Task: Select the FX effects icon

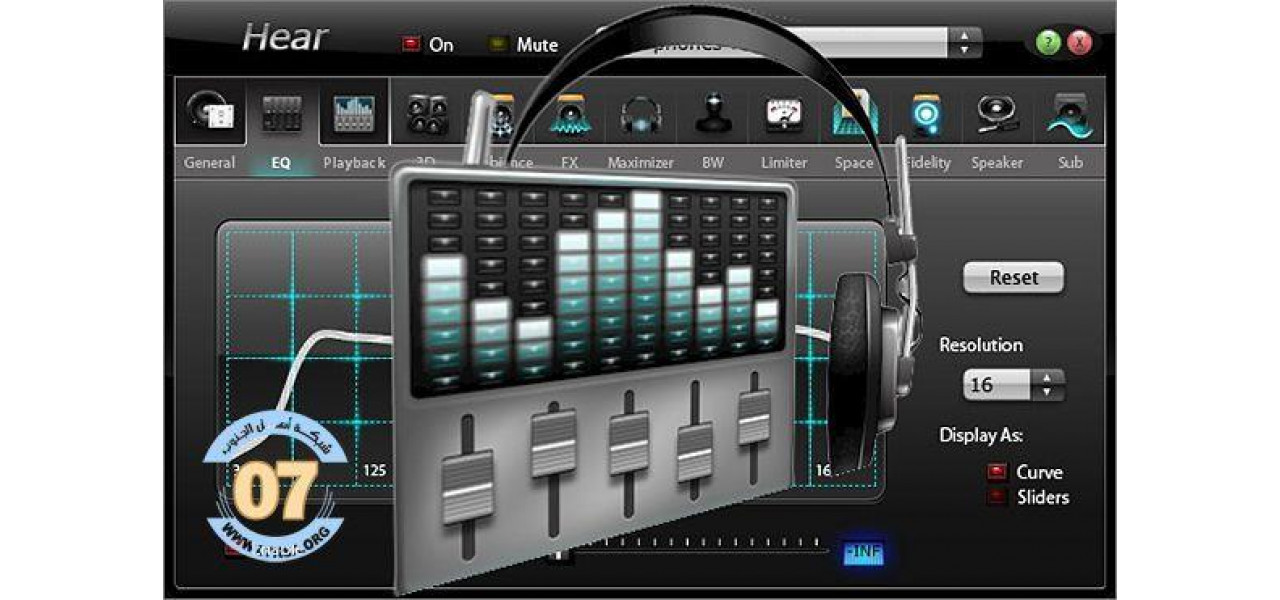Action: click(x=570, y=115)
